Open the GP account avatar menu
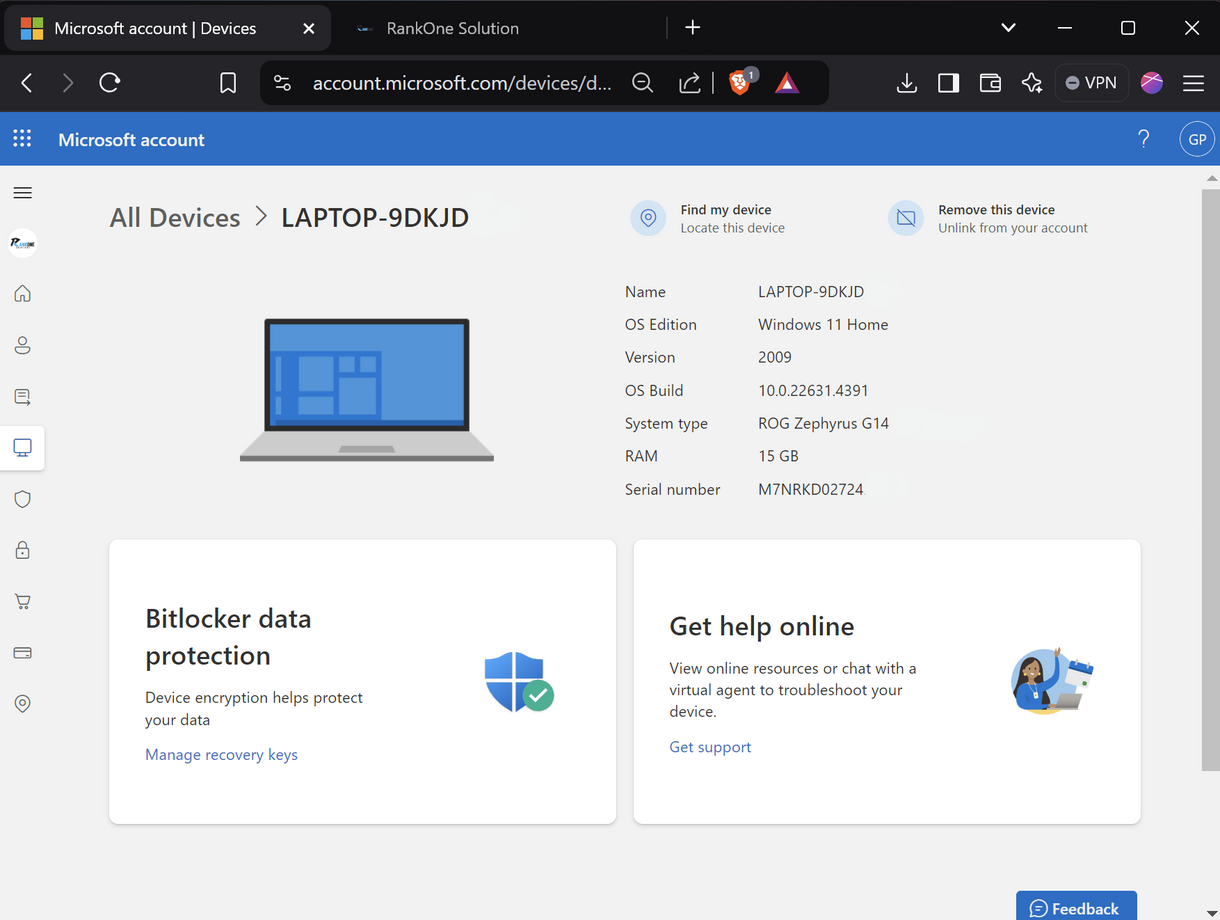 (x=1197, y=139)
